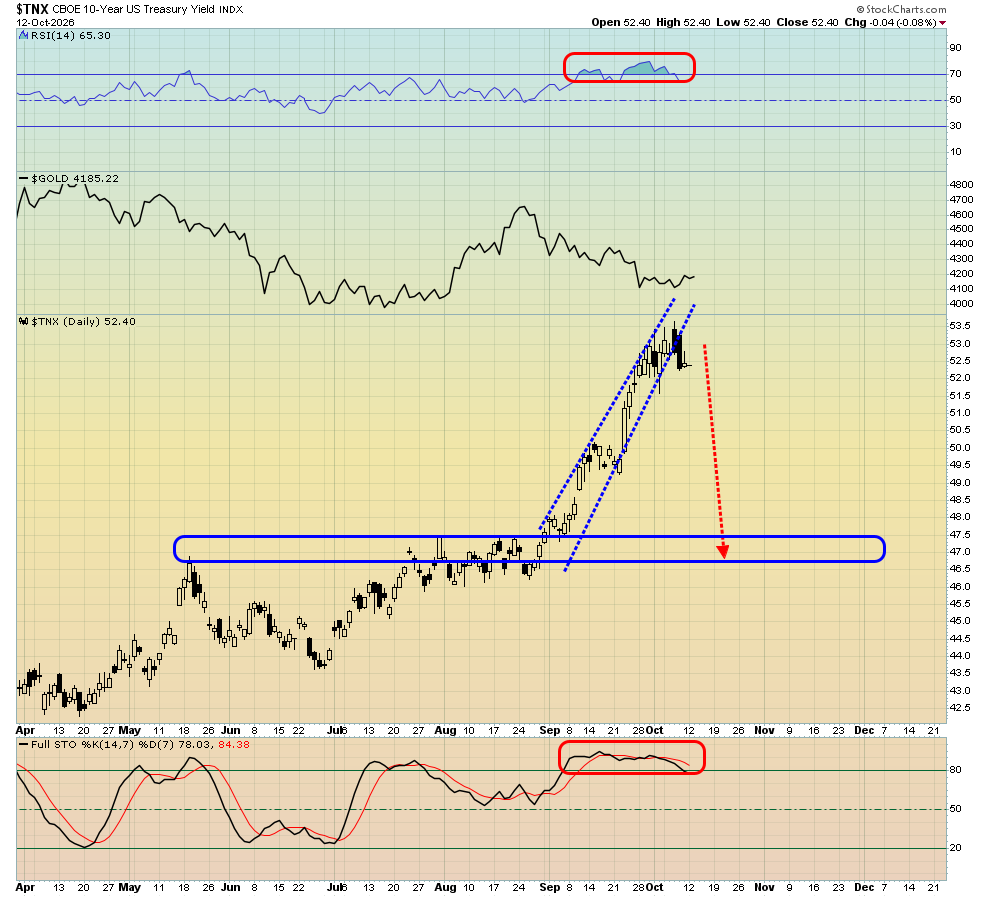The width and height of the screenshot is (990, 897).
Task: Click the 10 level on the RSI scale
Action: (x=955, y=151)
